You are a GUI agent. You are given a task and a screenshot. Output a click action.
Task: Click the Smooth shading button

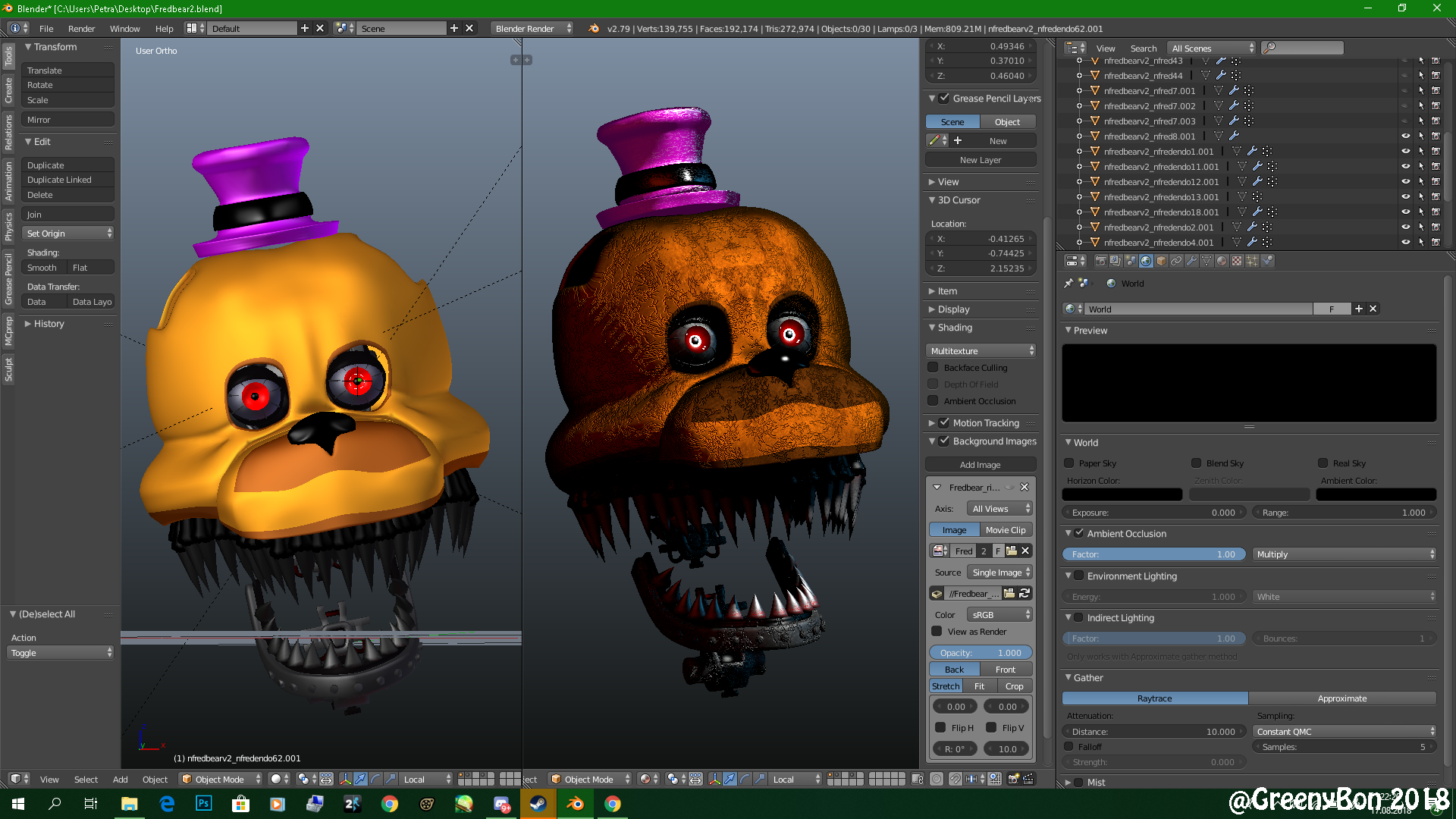pos(43,268)
